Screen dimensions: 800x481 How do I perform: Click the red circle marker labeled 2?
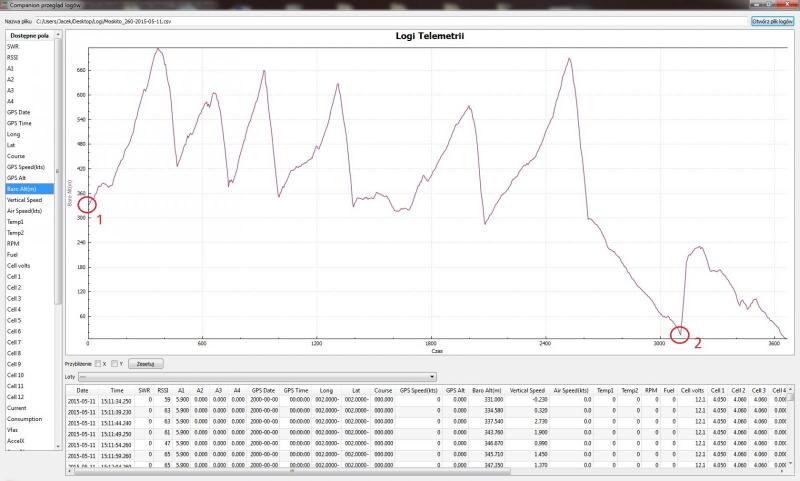pos(680,334)
